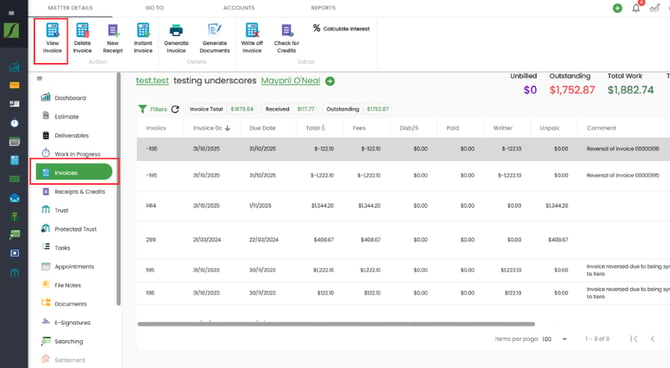Click Calculate Interest
The image size is (670, 368).
pyautogui.click(x=341, y=29)
